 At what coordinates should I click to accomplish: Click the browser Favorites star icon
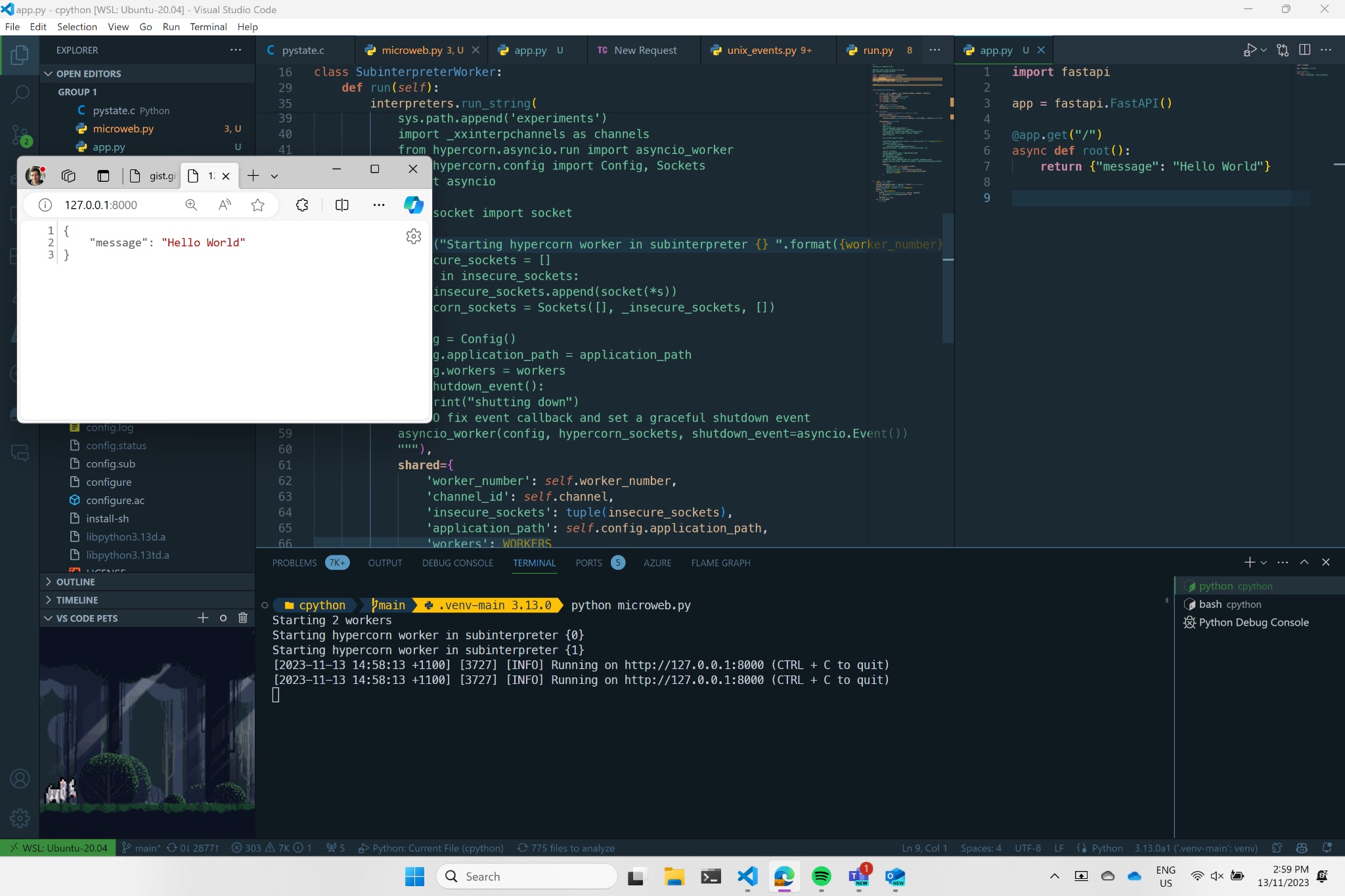point(257,205)
